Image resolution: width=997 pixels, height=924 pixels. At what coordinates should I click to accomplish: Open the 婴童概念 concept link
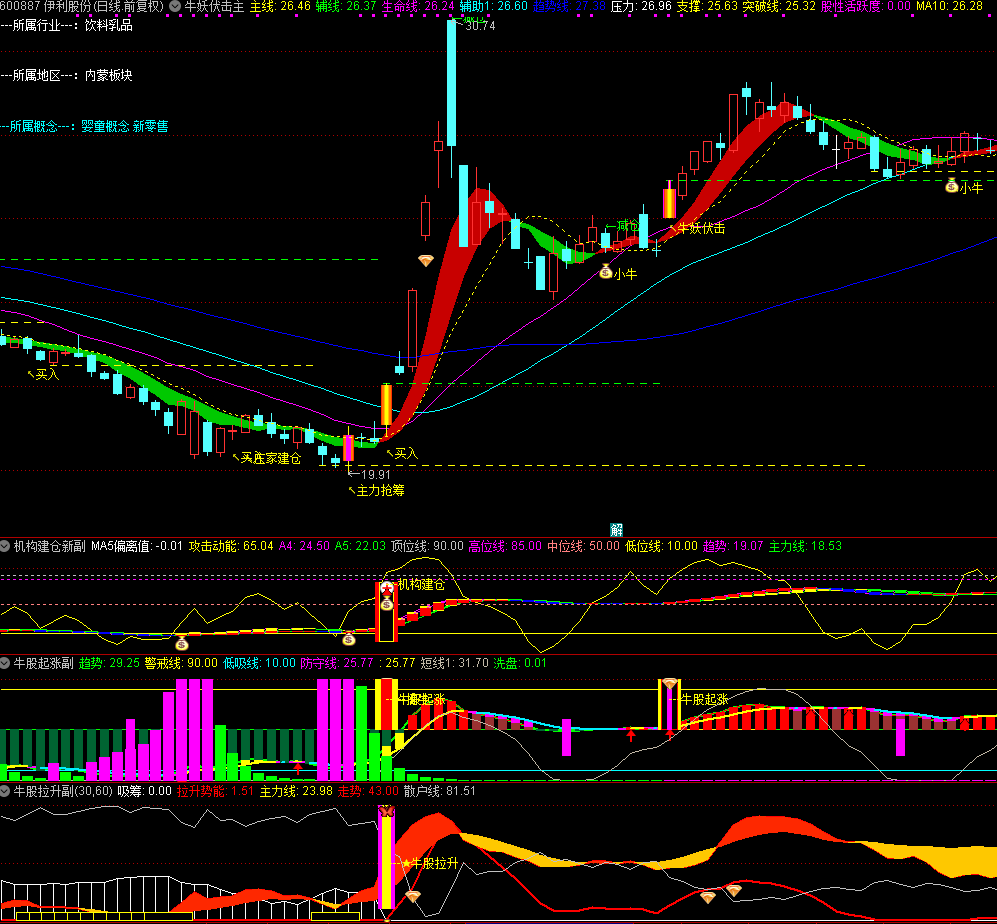pos(105,127)
